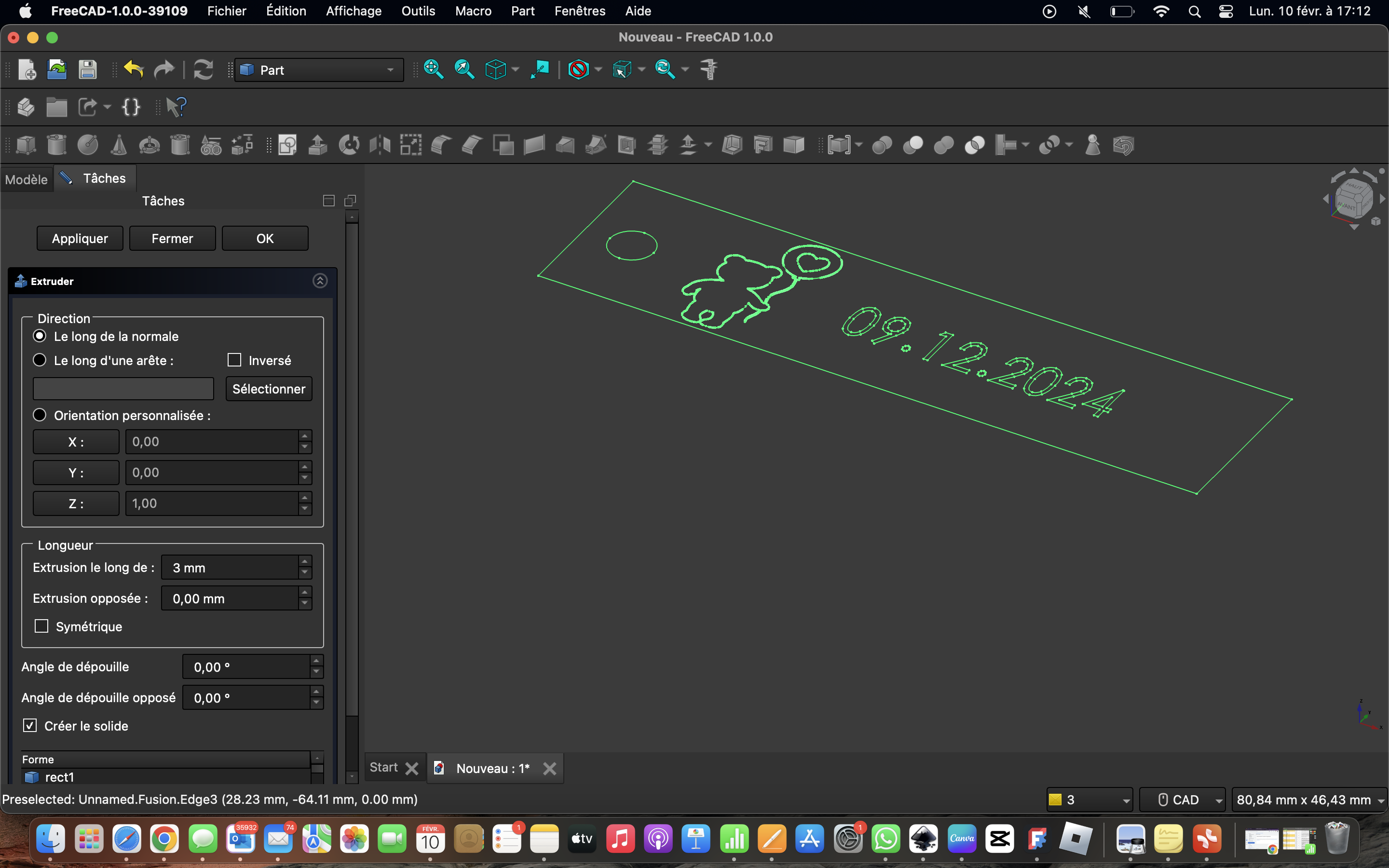Click the Sélectionner button

click(269, 389)
